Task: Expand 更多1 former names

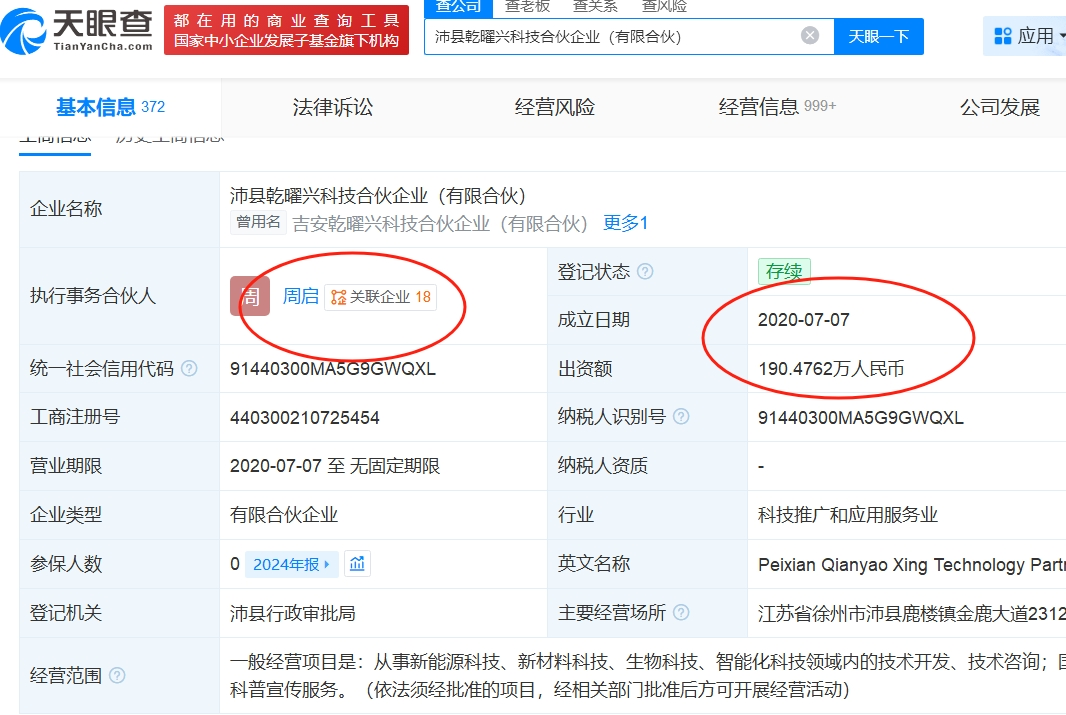Action: click(x=625, y=223)
